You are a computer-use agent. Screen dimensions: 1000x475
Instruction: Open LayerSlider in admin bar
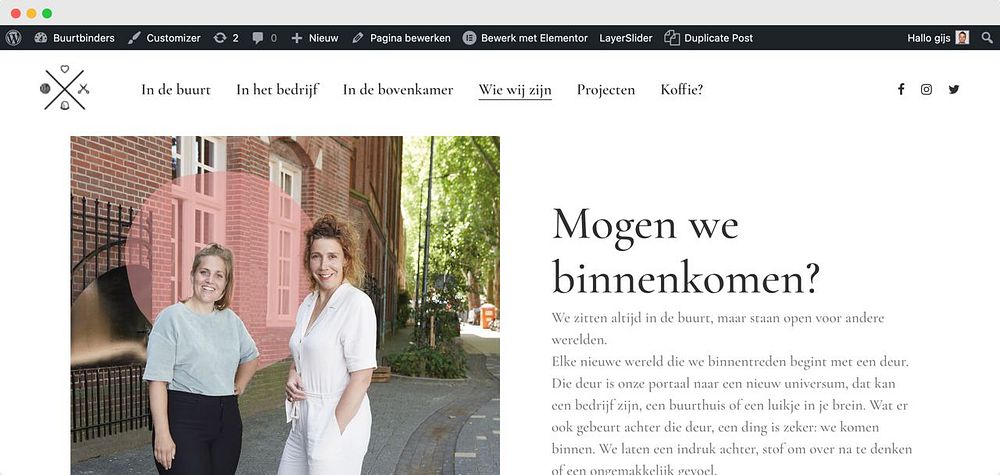[x=626, y=38]
